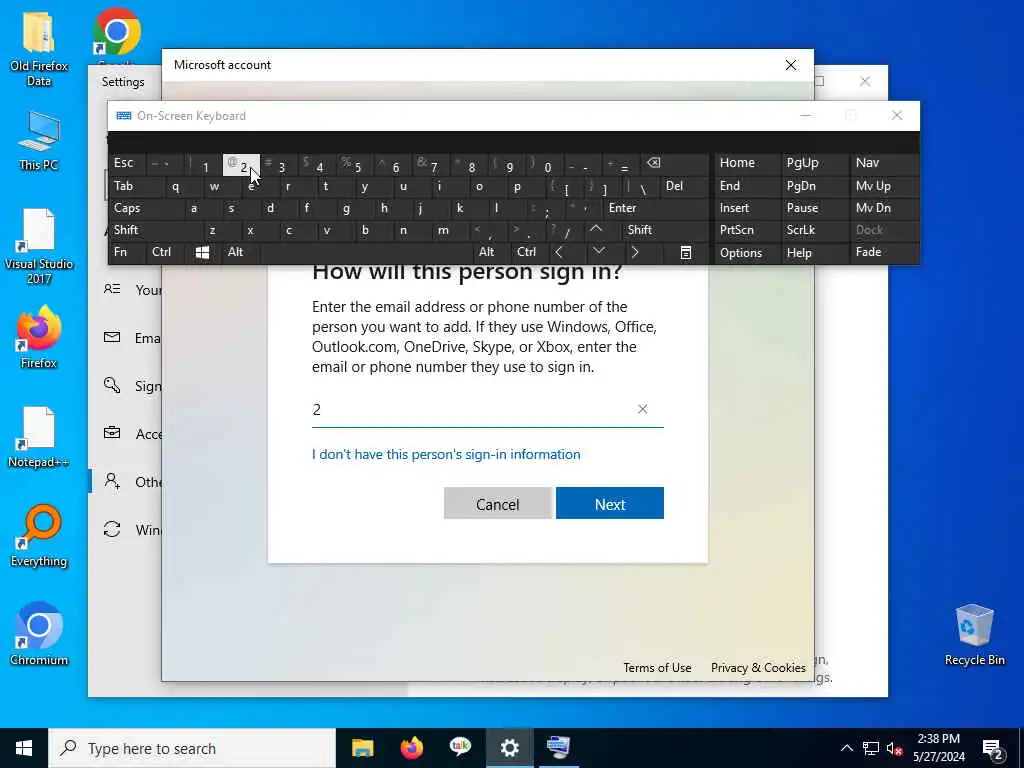This screenshot has width=1024, height=768.
Task: Click the End key on keyboard
Action: coord(747,187)
